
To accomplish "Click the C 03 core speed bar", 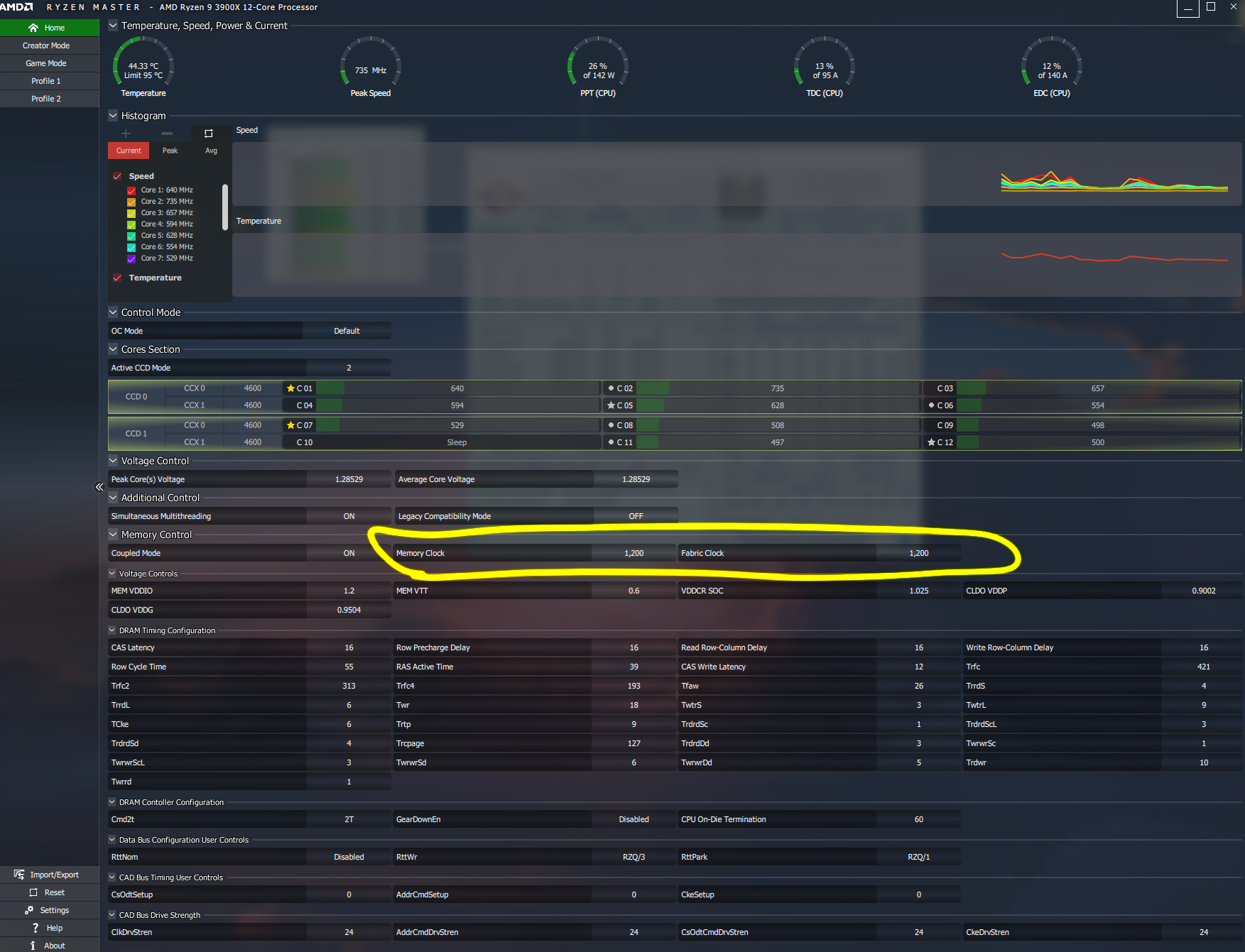I will pos(1098,388).
